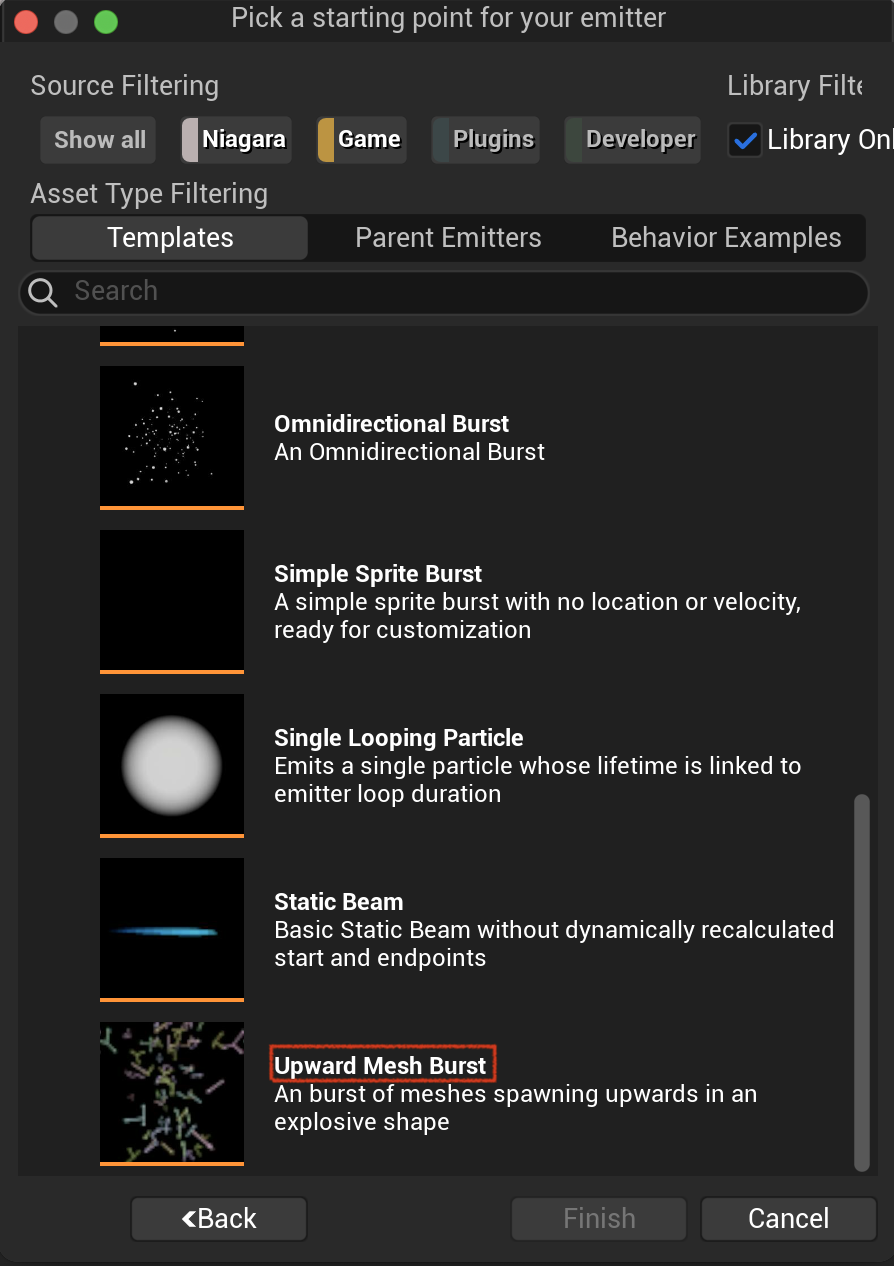Click the Show all filter button

(99, 139)
